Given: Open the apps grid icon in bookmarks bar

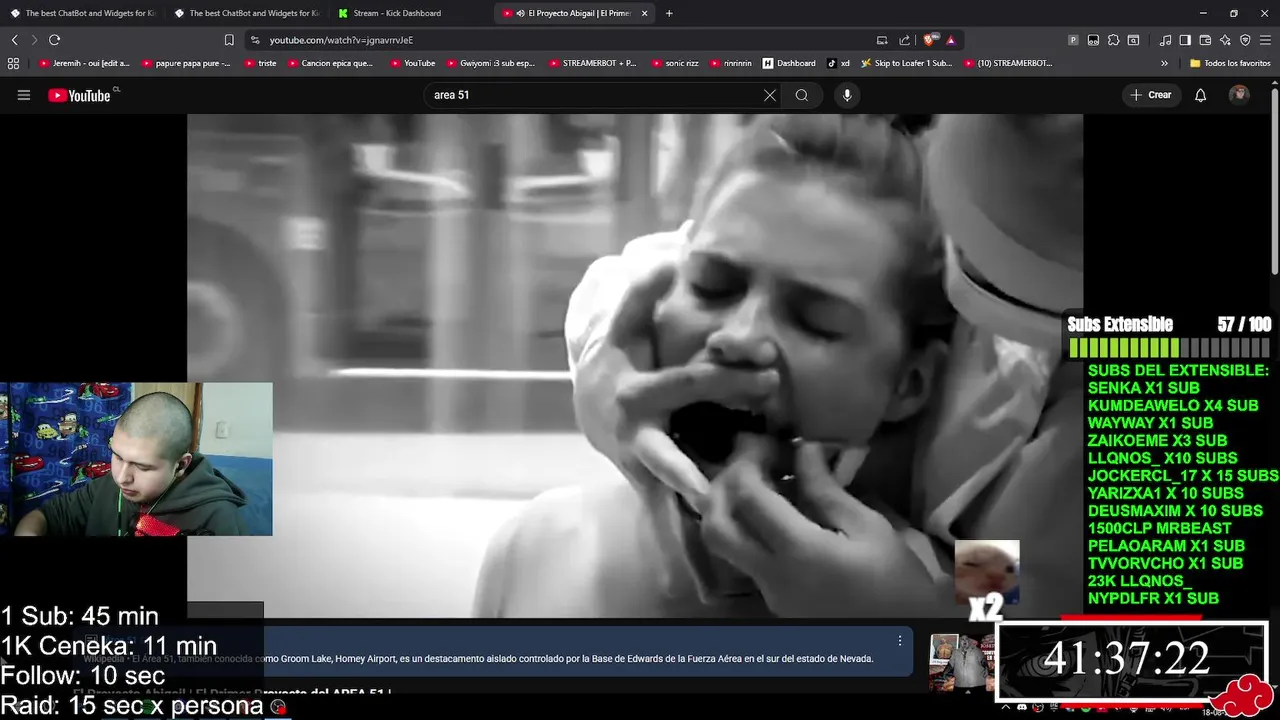Looking at the screenshot, I should coord(13,63).
